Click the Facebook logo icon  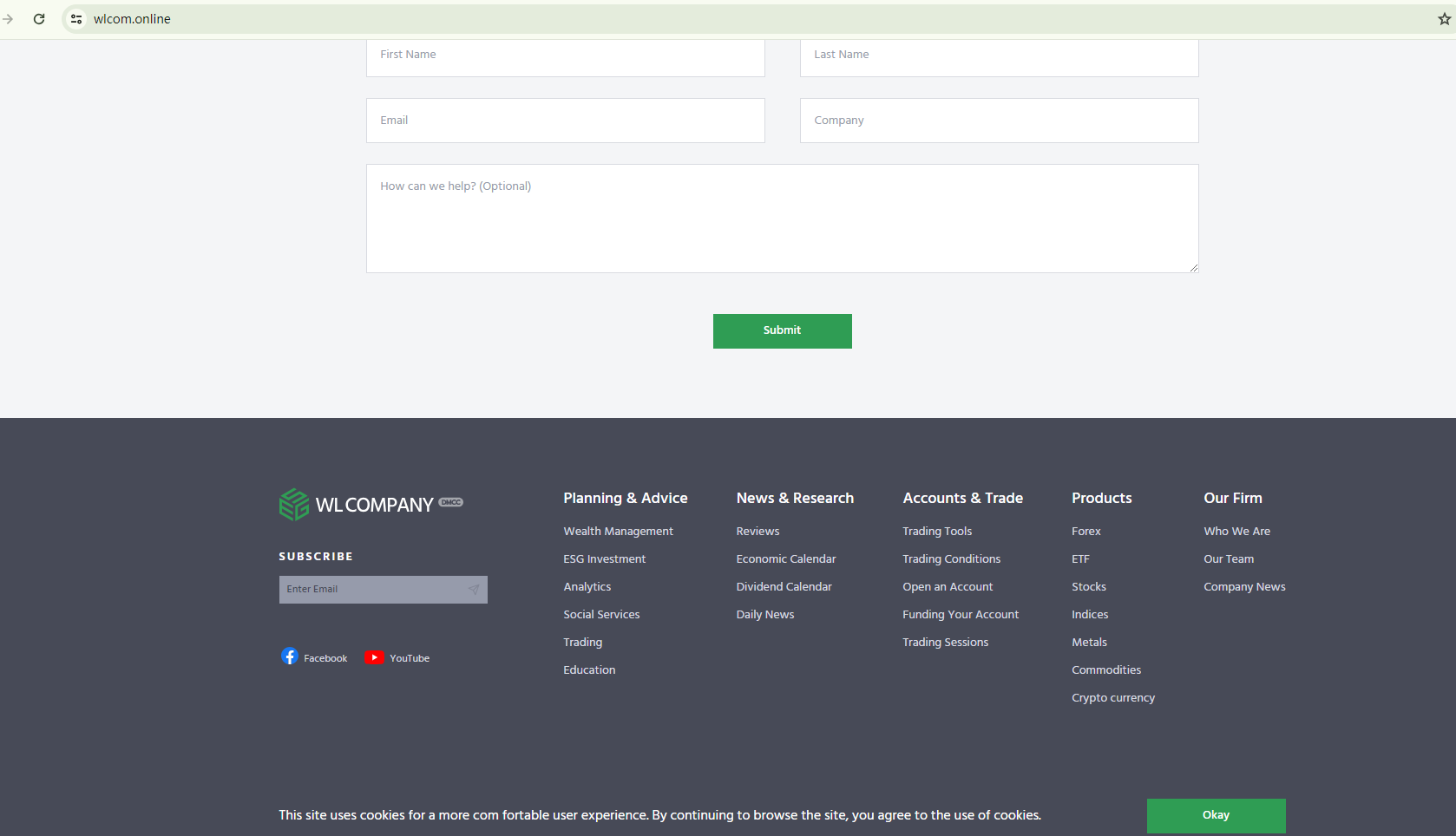290,657
